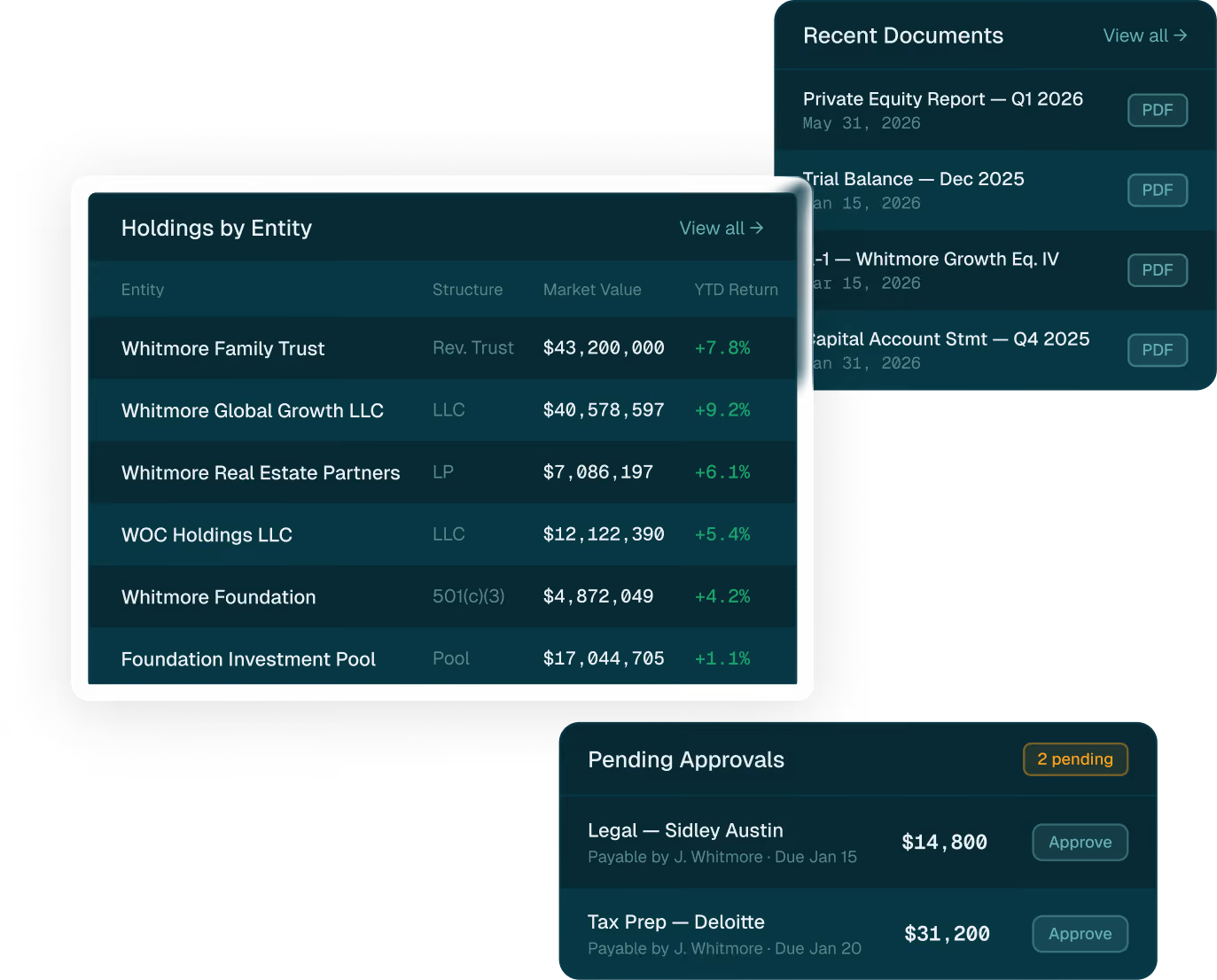
Task: Select the Whitmore Foundation entity
Action: click(x=218, y=597)
